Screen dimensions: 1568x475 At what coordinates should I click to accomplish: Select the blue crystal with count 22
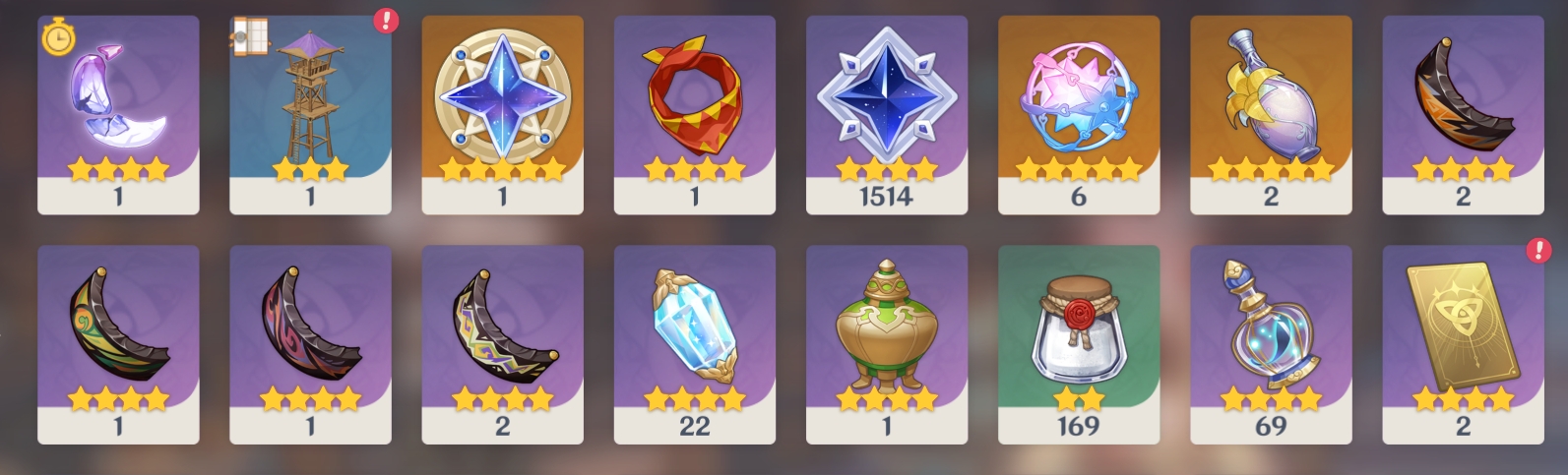coord(694,345)
